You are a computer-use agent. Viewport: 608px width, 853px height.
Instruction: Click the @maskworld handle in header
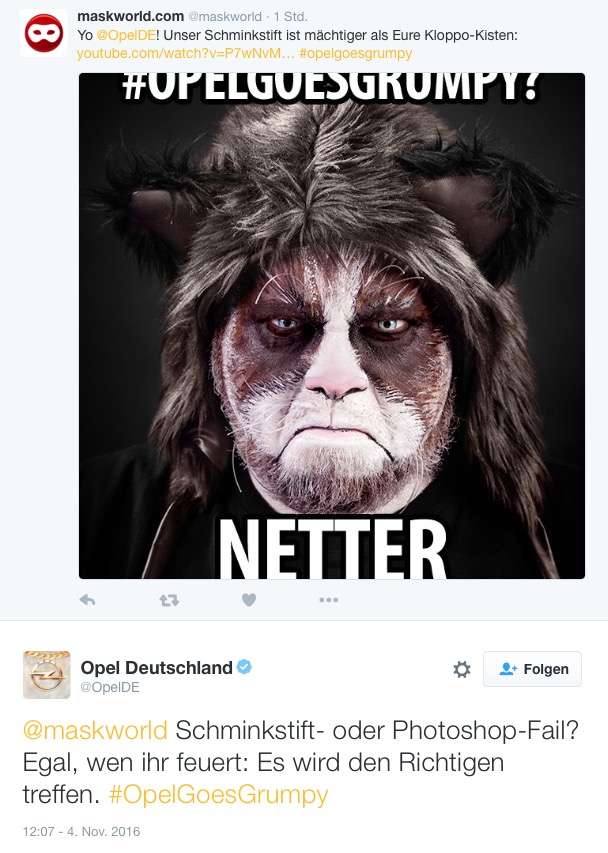[225, 17]
